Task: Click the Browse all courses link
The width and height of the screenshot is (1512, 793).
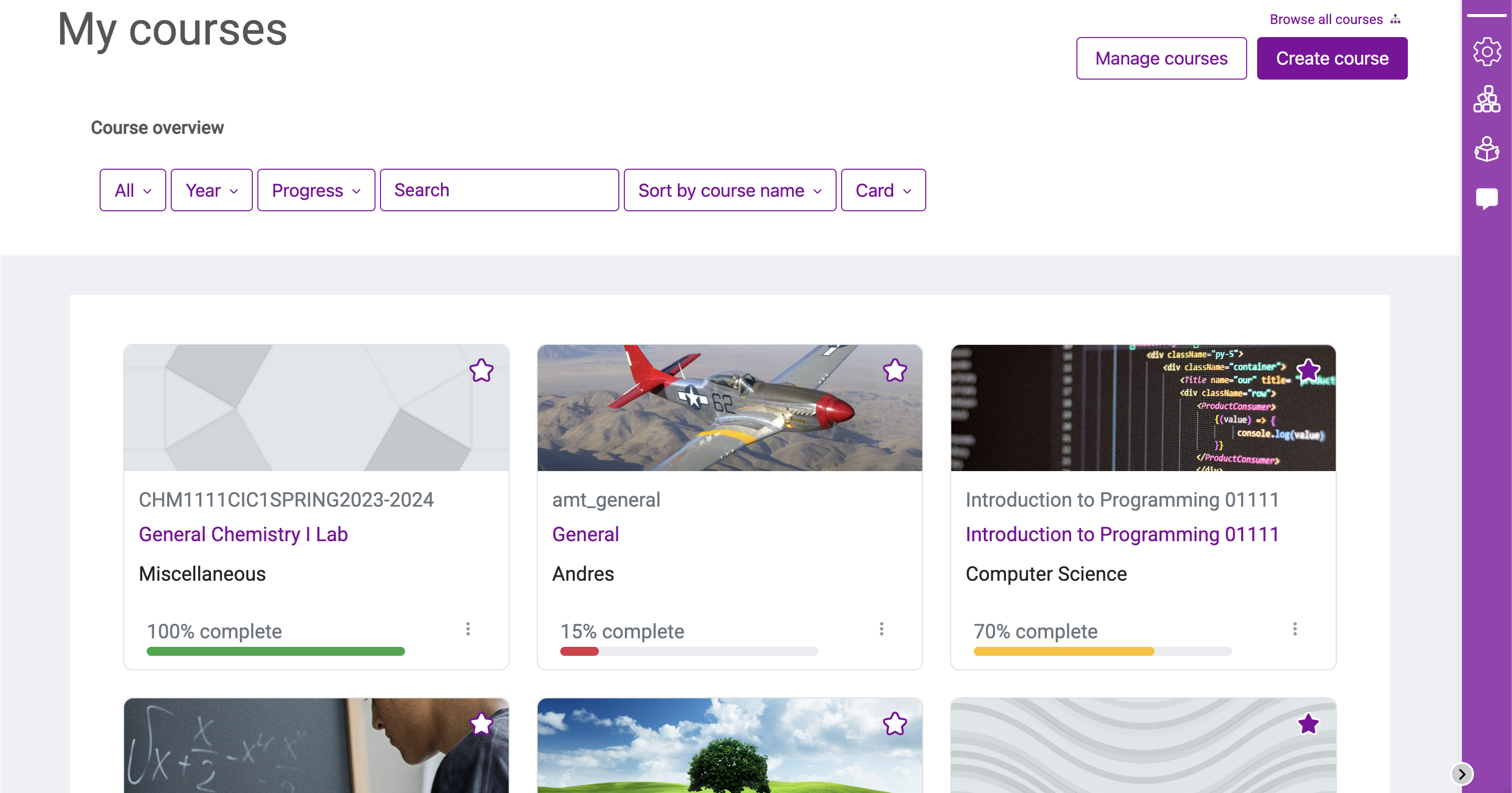Action: (x=1326, y=20)
